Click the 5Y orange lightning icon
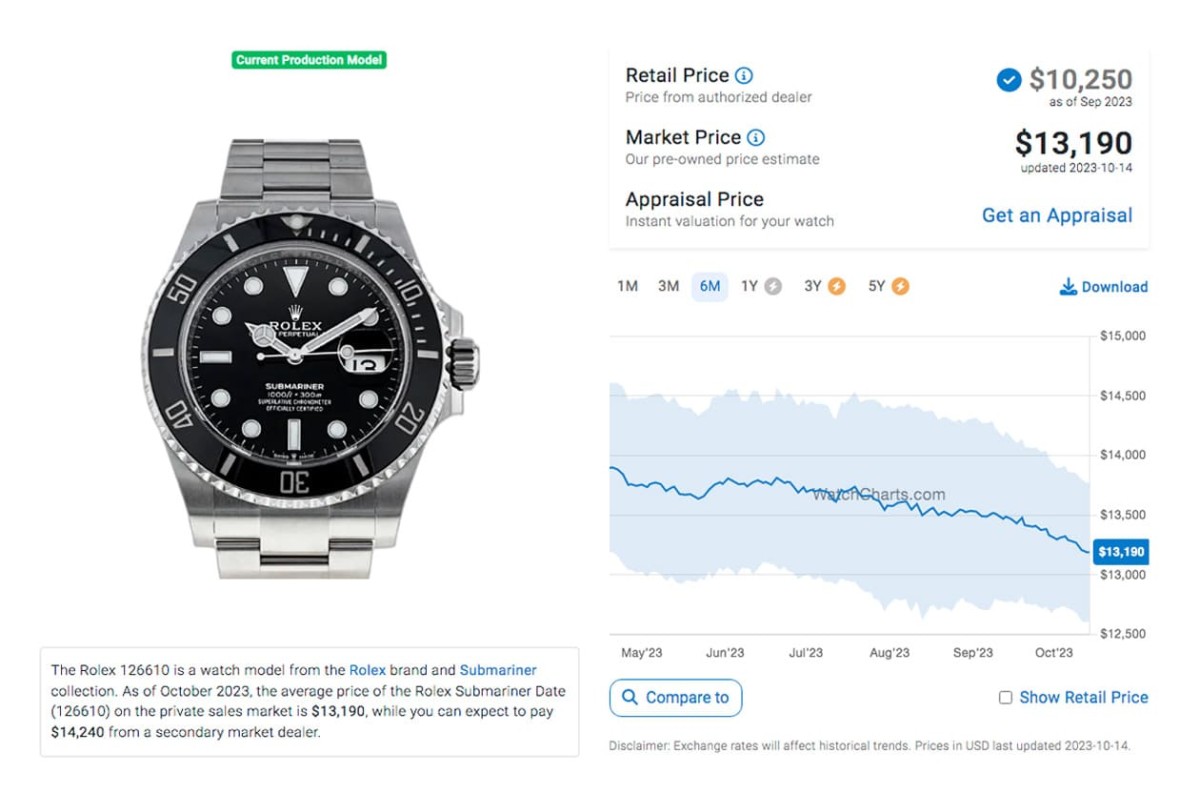The image size is (1200, 794). pyautogui.click(x=901, y=286)
